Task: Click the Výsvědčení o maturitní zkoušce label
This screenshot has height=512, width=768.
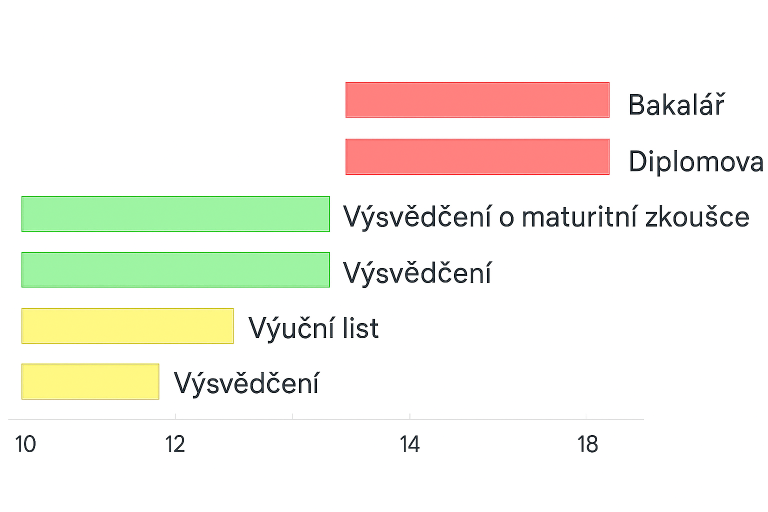Action: [546, 217]
